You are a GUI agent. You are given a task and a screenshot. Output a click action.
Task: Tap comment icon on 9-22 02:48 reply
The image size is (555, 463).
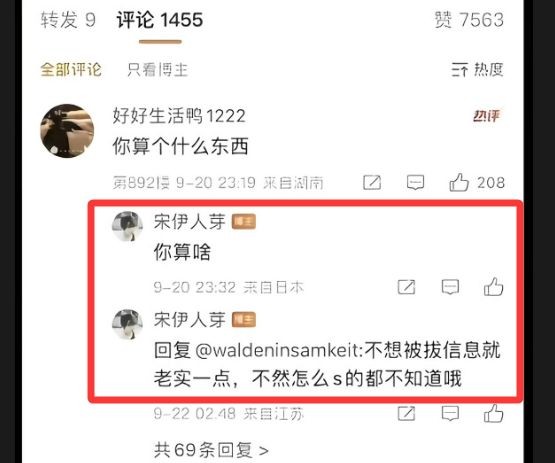click(450, 413)
